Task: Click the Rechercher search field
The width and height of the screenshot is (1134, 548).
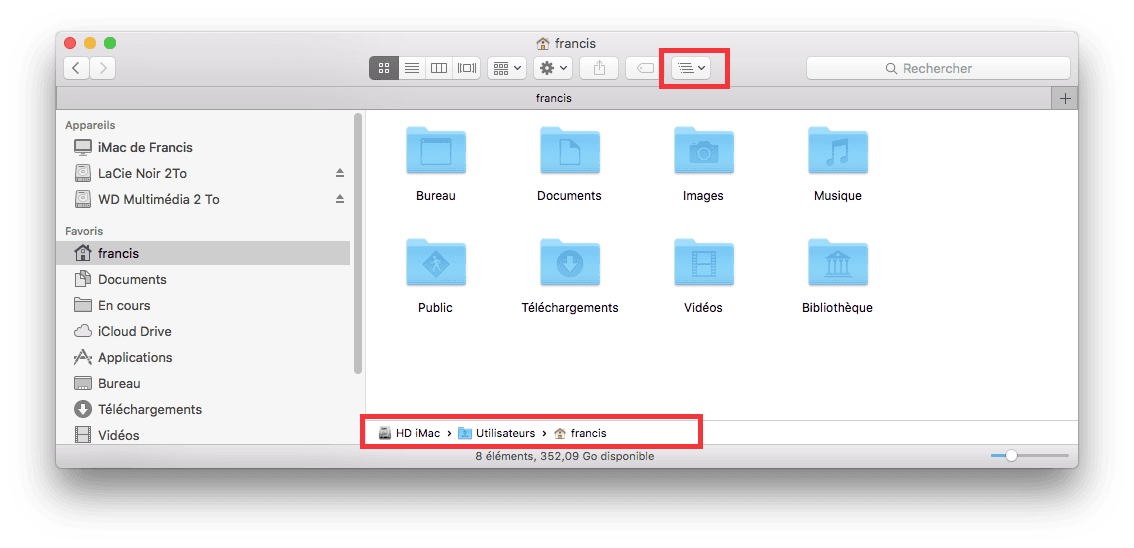Action: coord(938,68)
